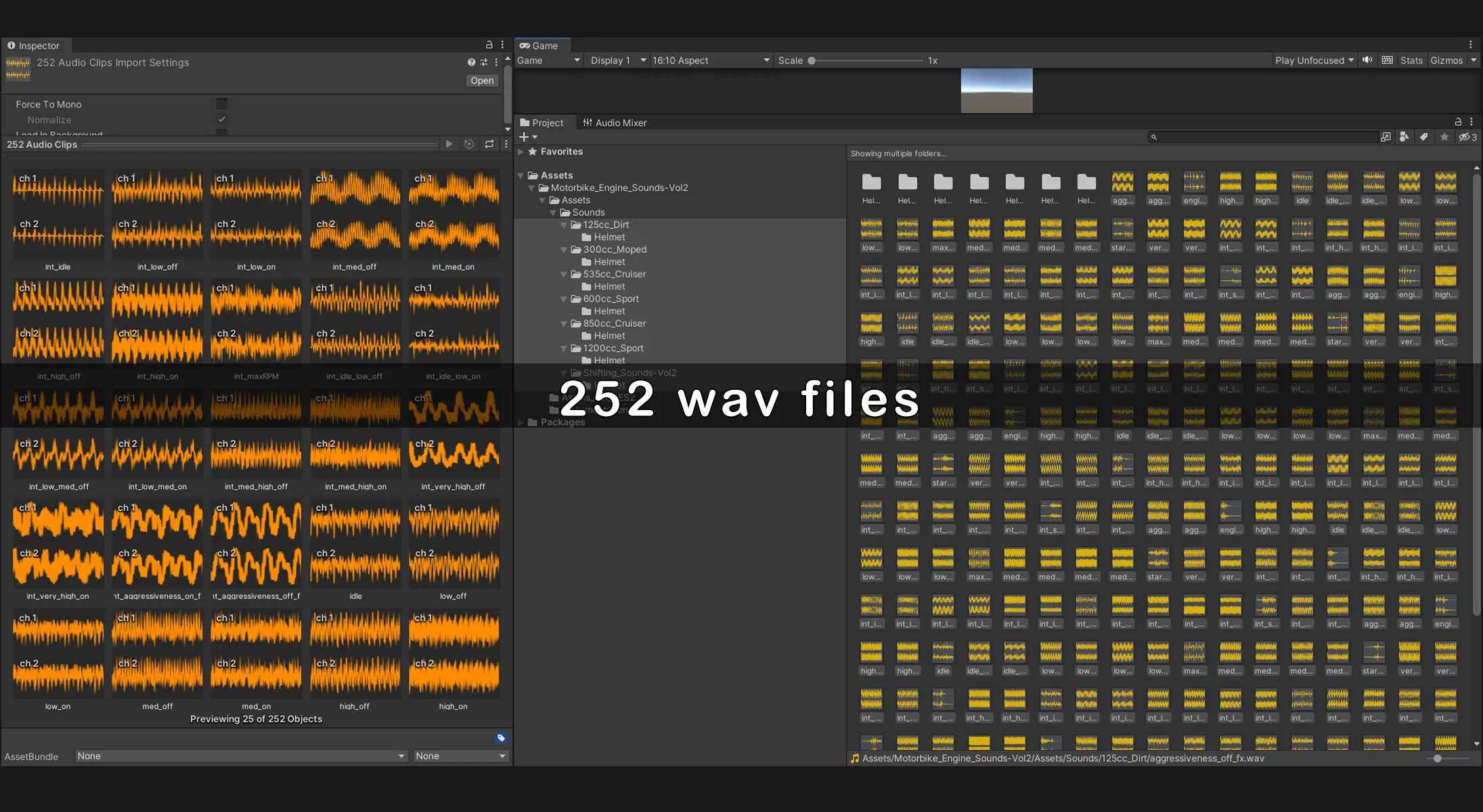Select the Game tab

coord(539,45)
